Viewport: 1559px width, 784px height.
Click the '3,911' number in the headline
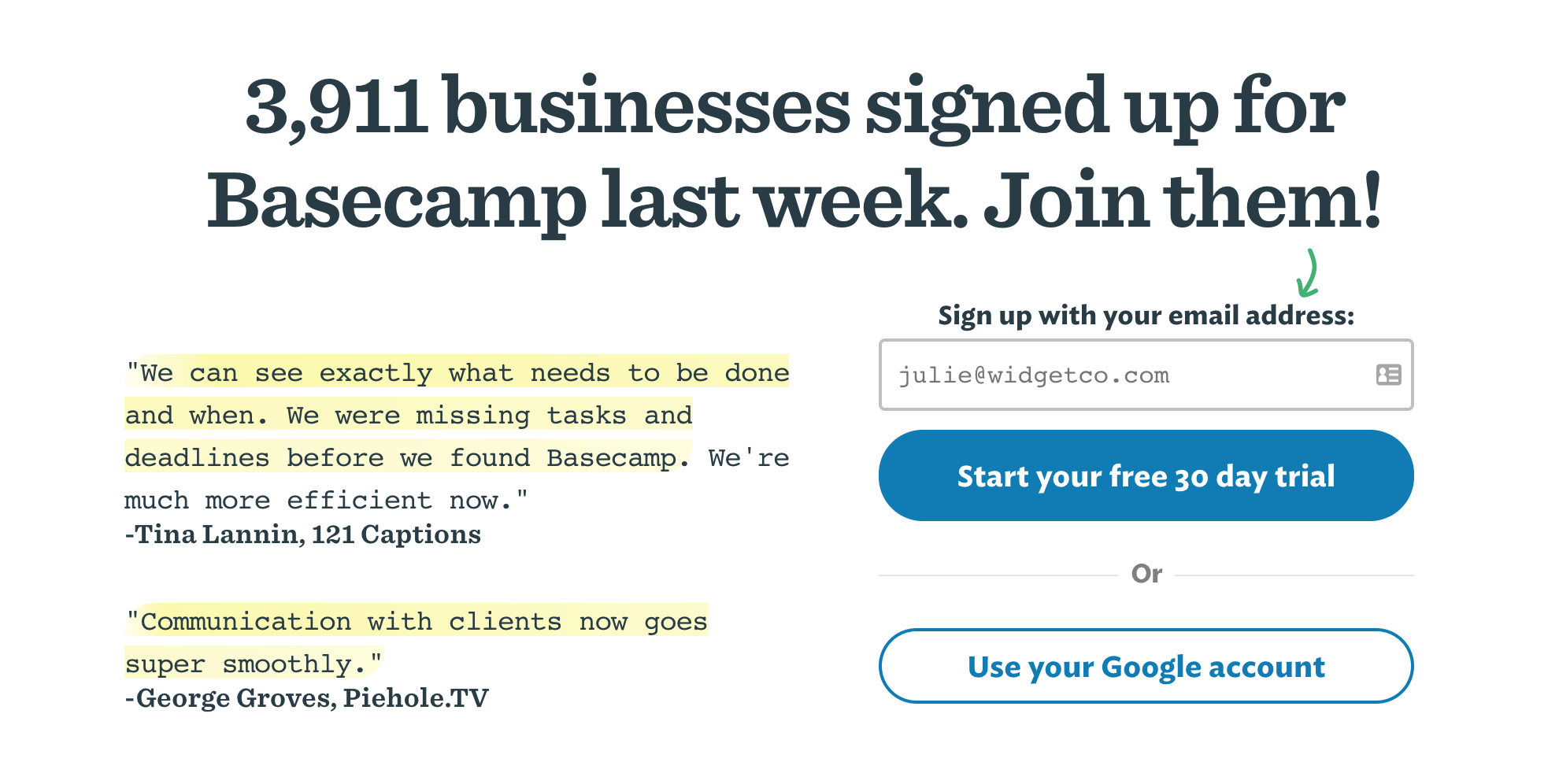[x=338, y=107]
